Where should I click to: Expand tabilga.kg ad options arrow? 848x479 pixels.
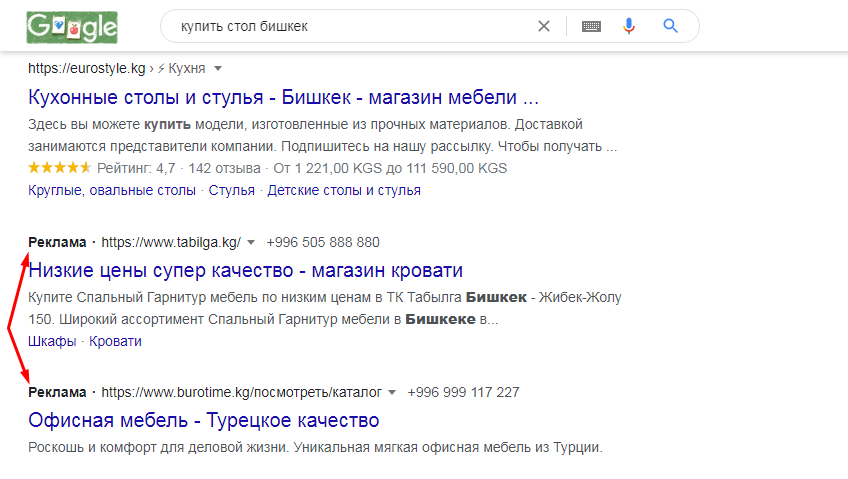251,243
